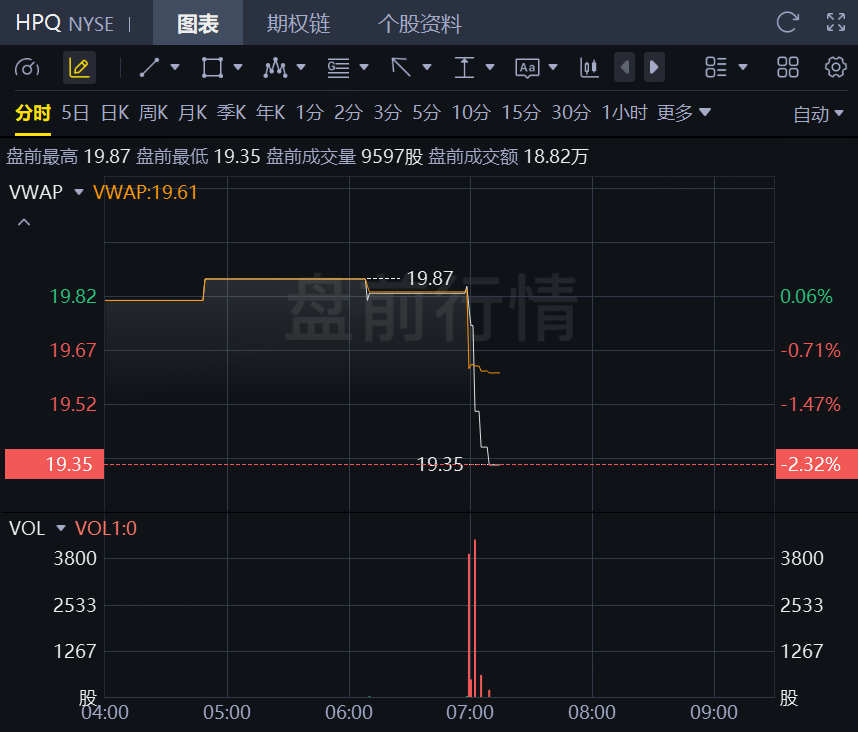Switch to the 个股资料 tab
The image size is (858, 732).
tap(419, 23)
